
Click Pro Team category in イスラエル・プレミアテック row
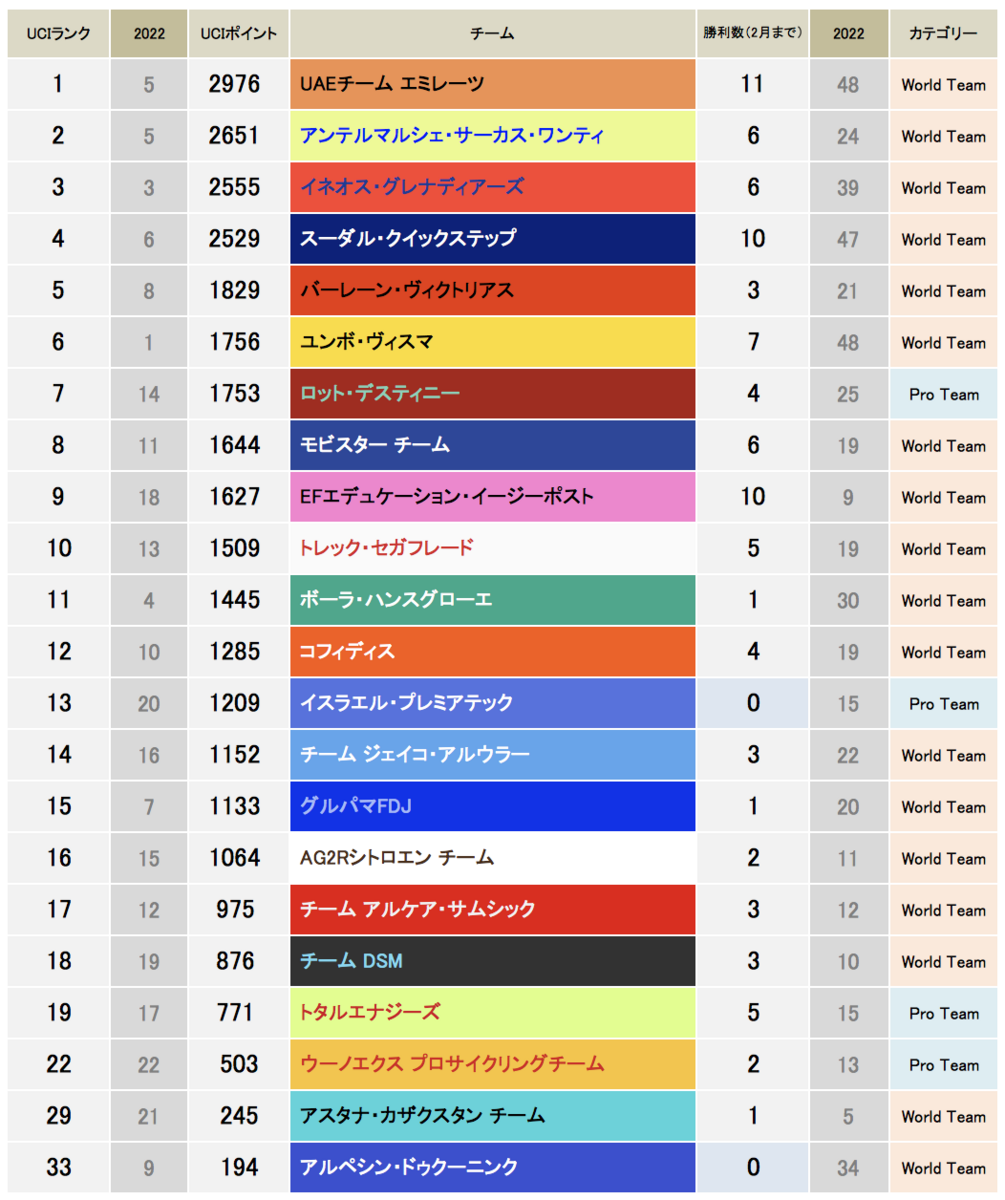pos(944,704)
